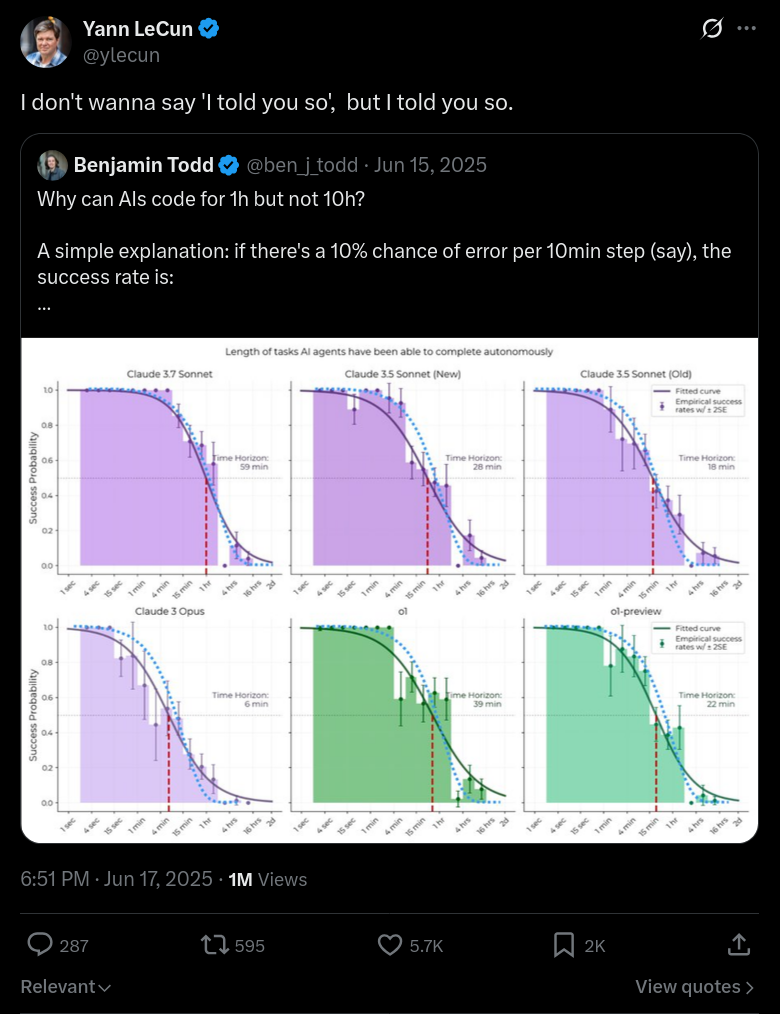Click the Yann LeCun display name
Screen dimensions: 780x1014
pos(138,29)
